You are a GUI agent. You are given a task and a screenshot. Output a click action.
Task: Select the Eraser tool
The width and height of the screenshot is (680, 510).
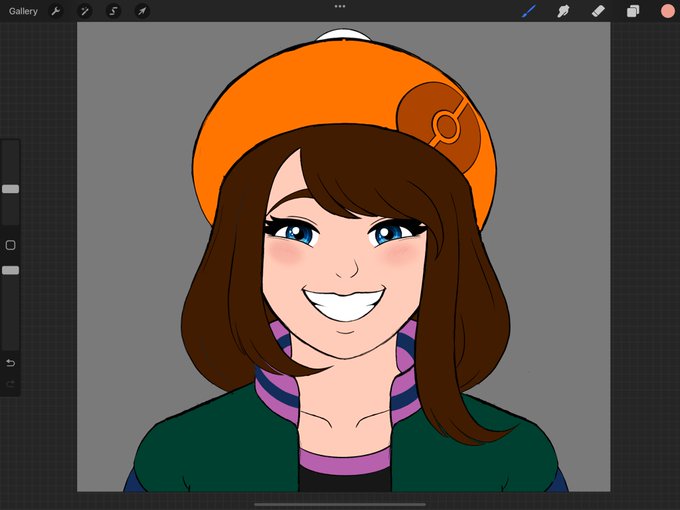click(x=598, y=11)
